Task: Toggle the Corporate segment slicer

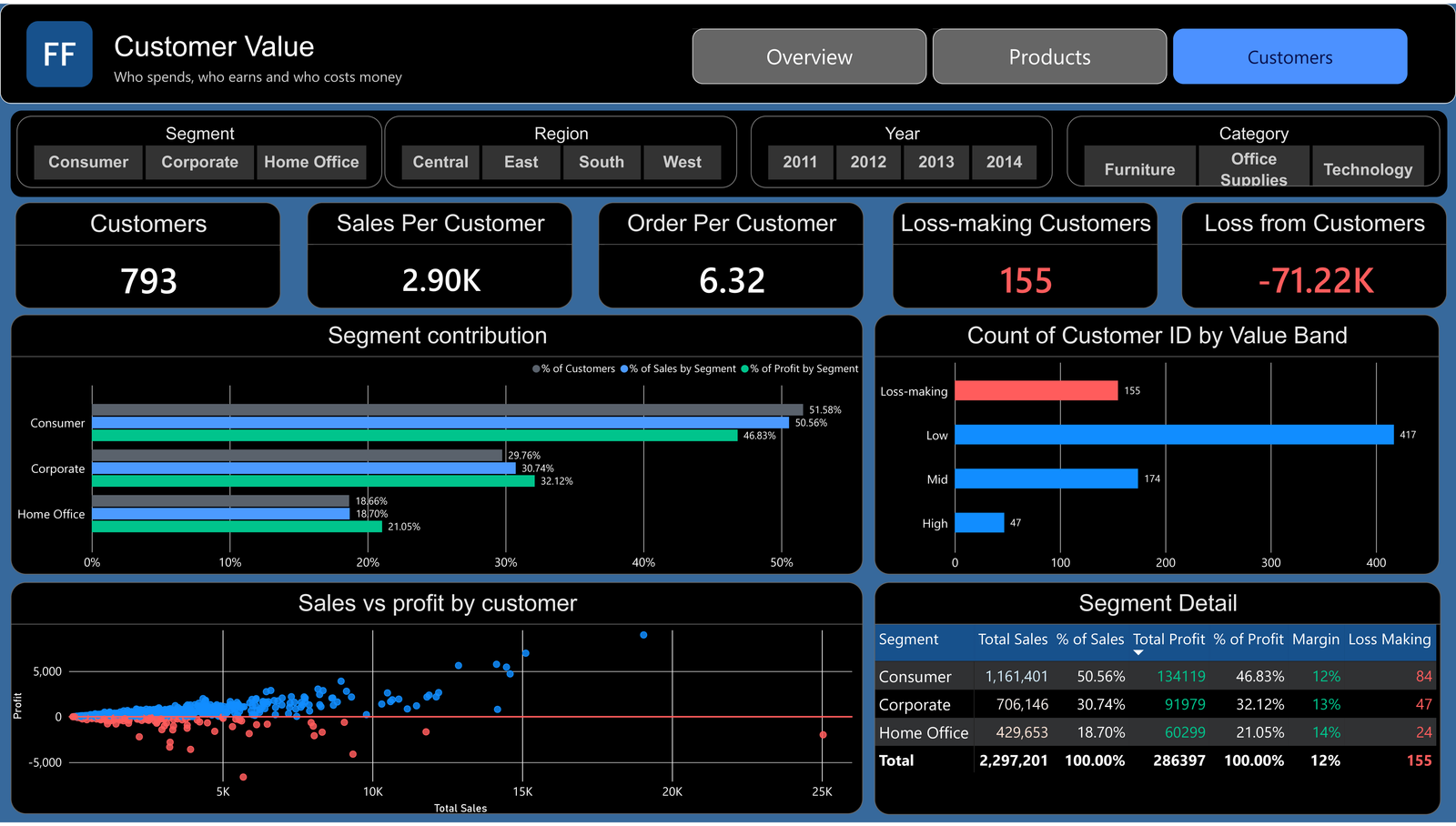Action: (x=199, y=162)
